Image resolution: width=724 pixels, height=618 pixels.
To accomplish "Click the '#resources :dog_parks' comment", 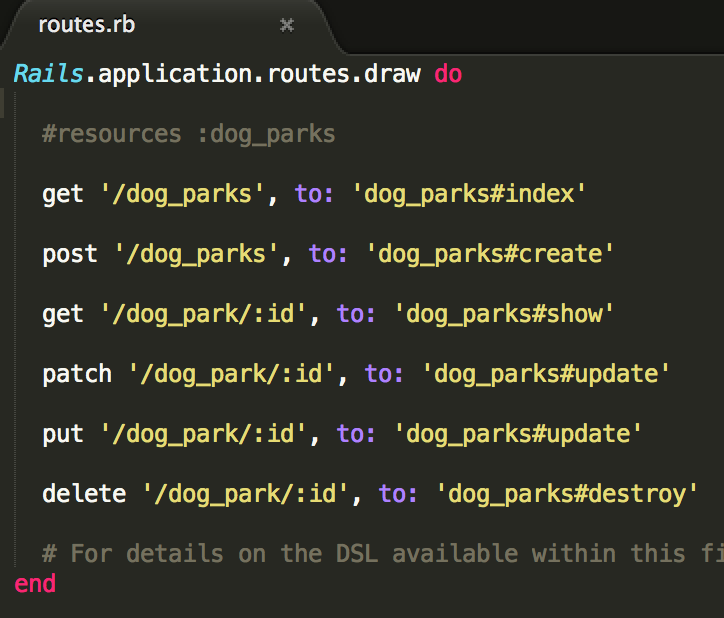I will (188, 134).
